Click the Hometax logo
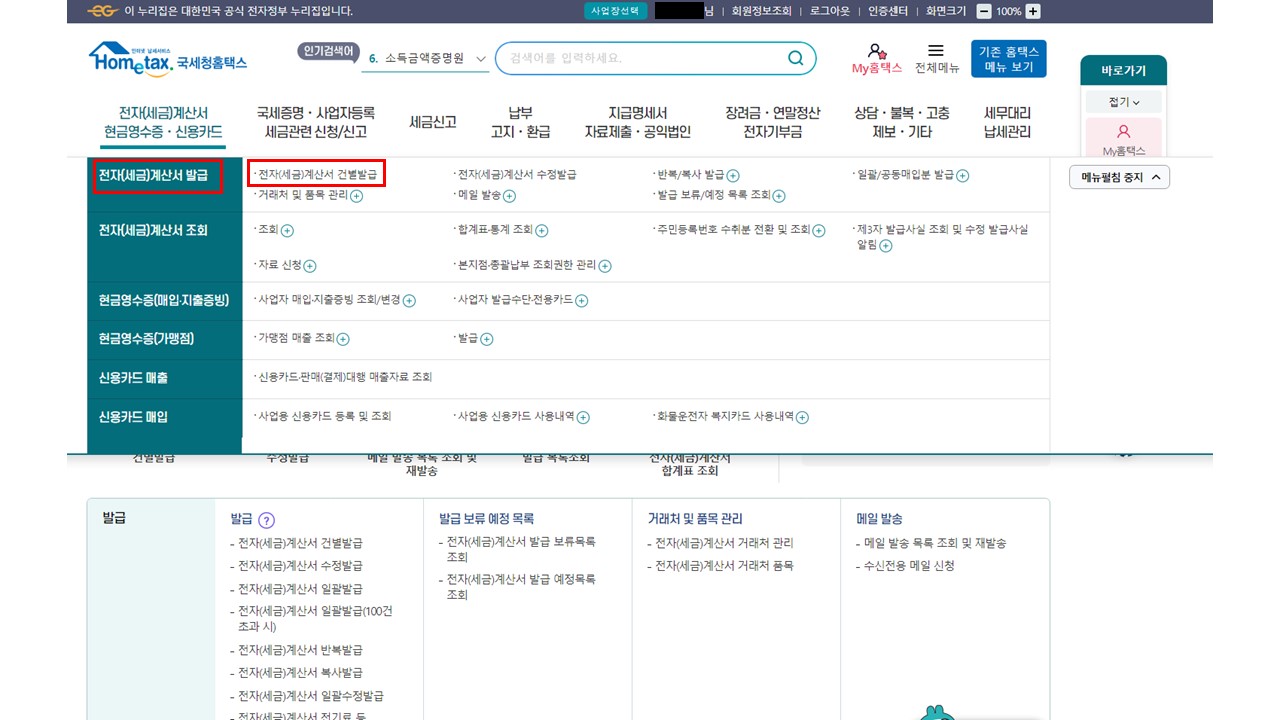The image size is (1280, 720). [167, 59]
